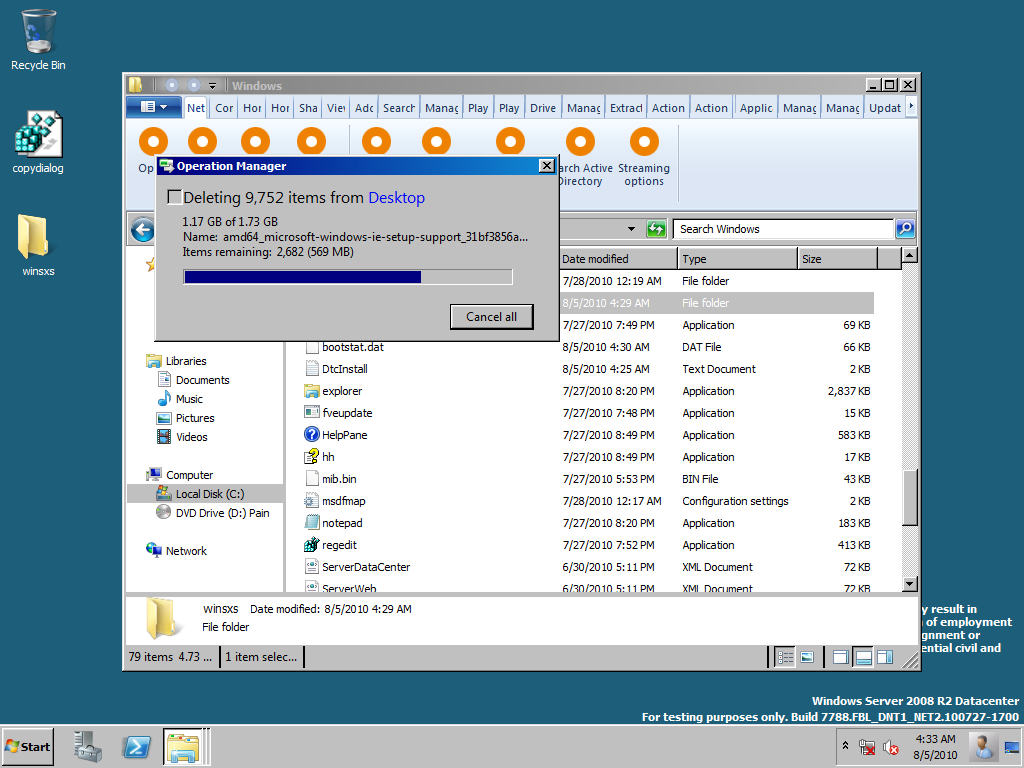Select Computer in the navigation tree
1024x768 pixels.
[189, 475]
